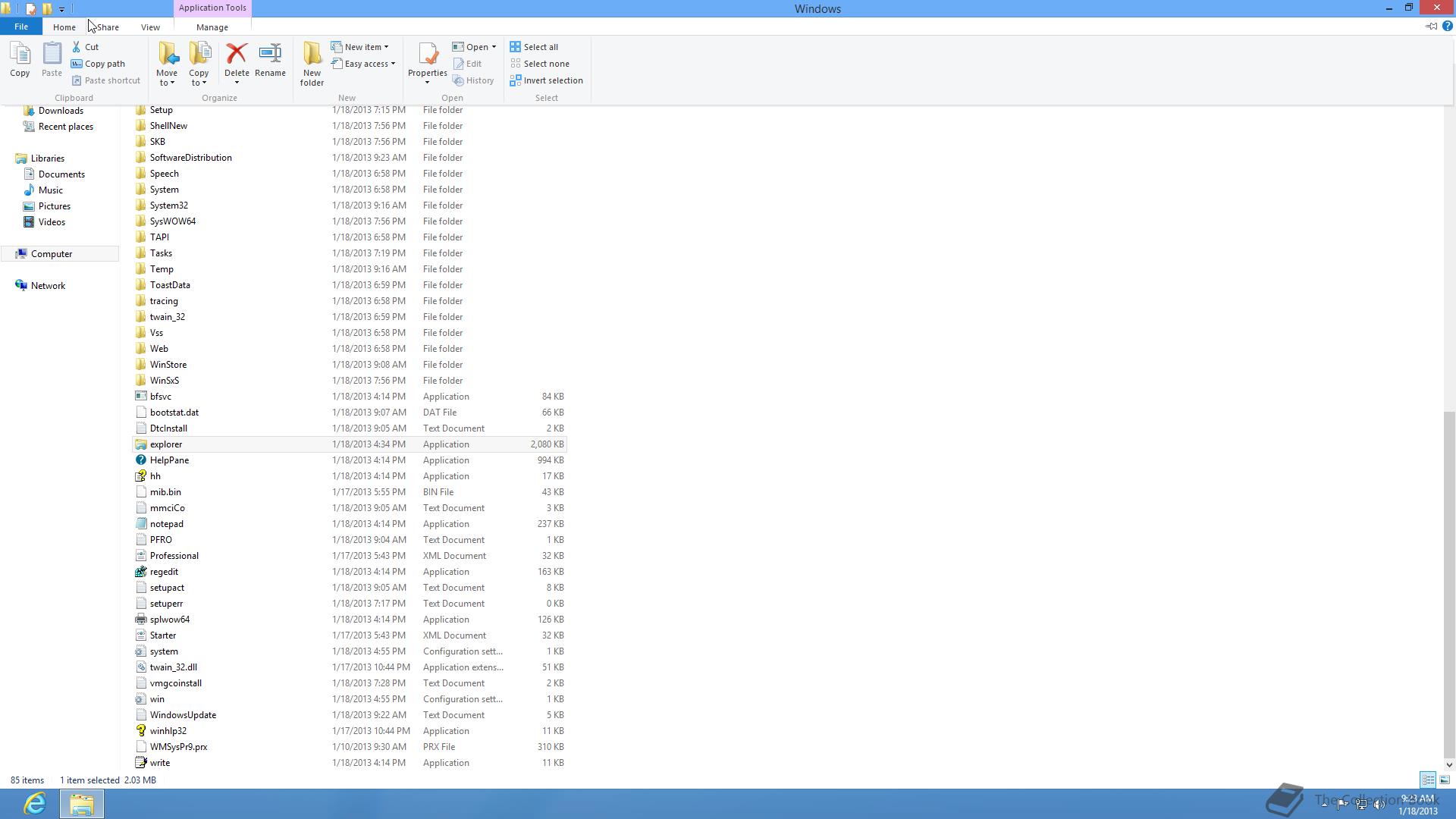This screenshot has height=819, width=1456.
Task: Switch to Manage ribbon tab
Action: click(212, 27)
